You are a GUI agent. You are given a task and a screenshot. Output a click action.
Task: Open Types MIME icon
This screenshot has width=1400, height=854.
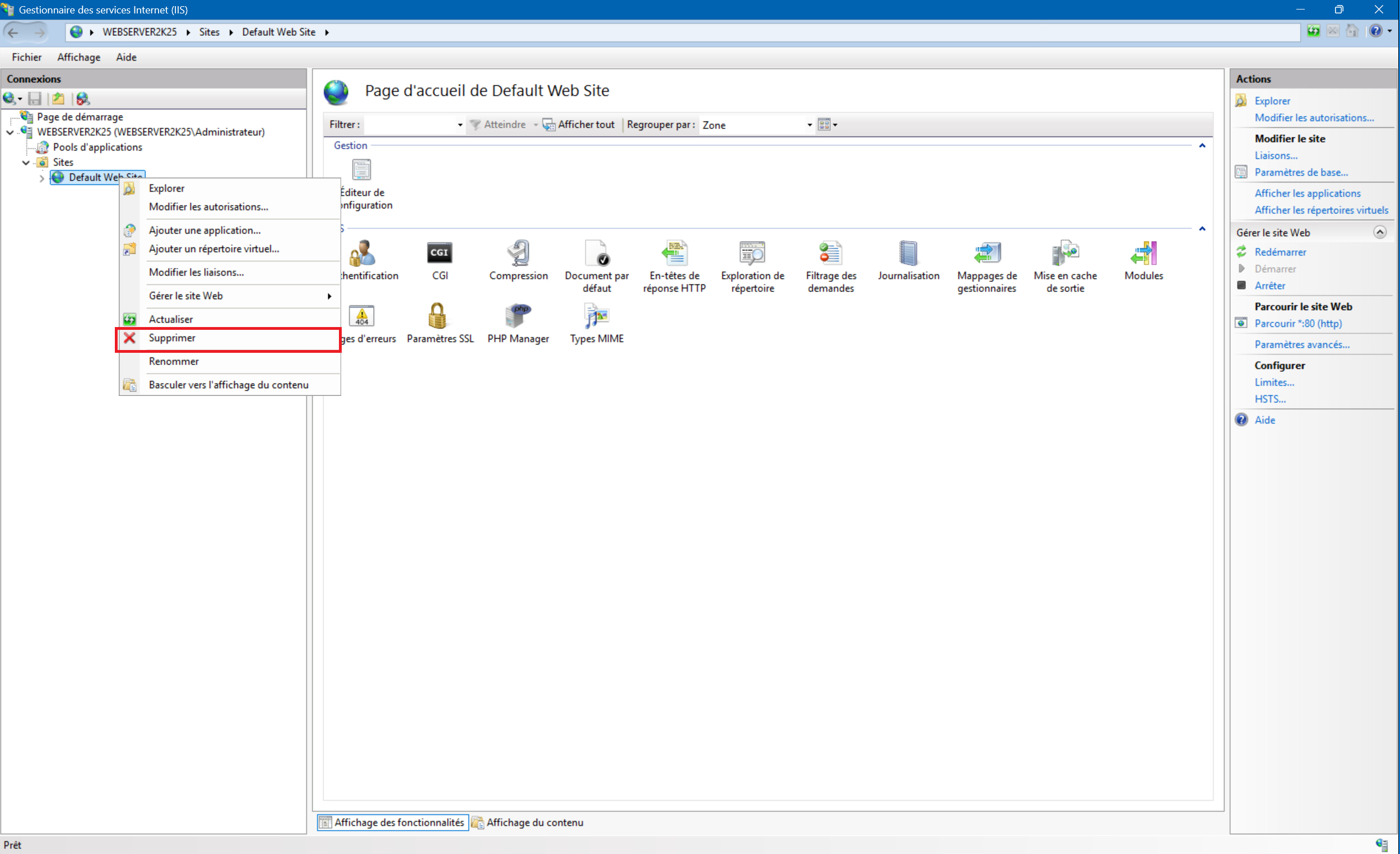(x=596, y=316)
